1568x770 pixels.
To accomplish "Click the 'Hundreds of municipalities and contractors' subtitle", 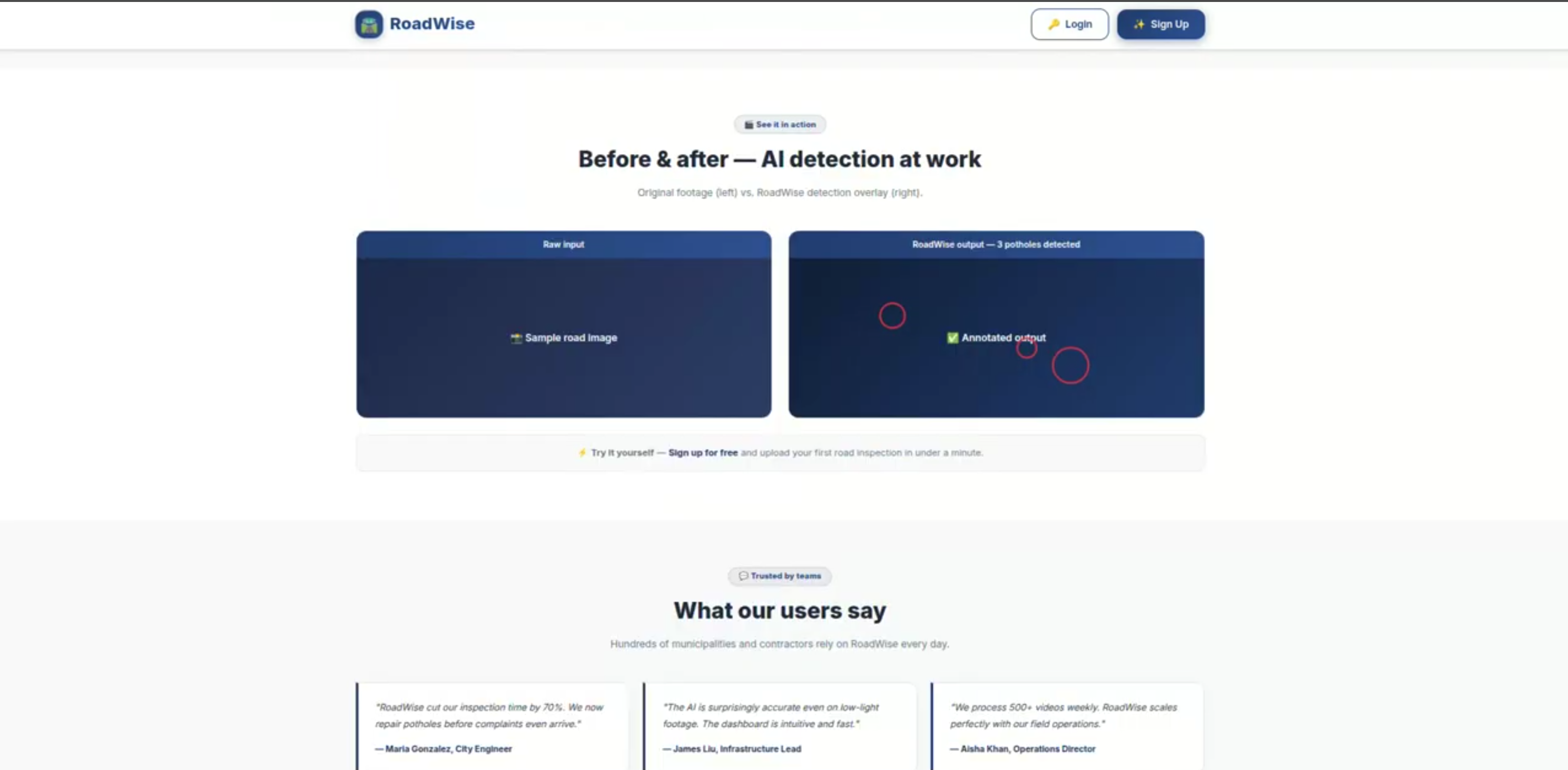I will pos(780,644).
